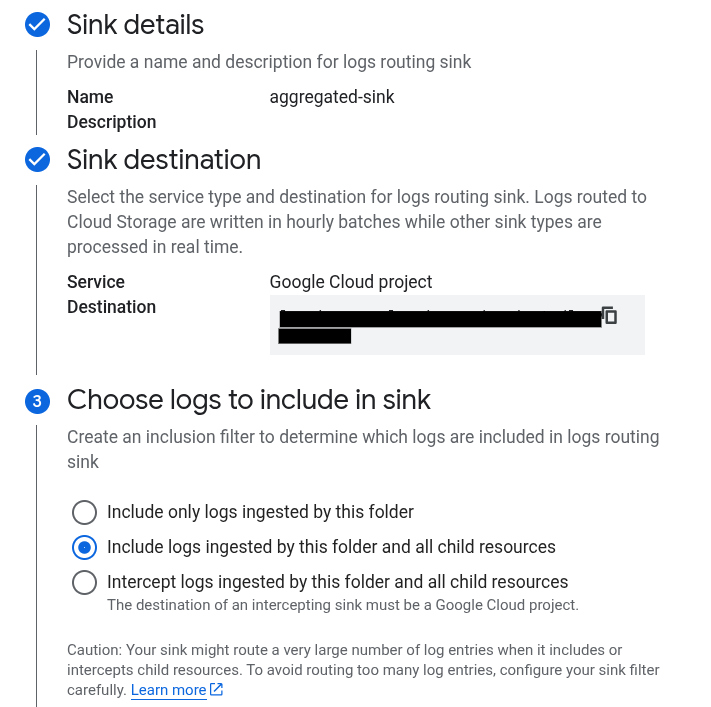
Task: Click the aggregated-sink name value
Action: (x=332, y=97)
